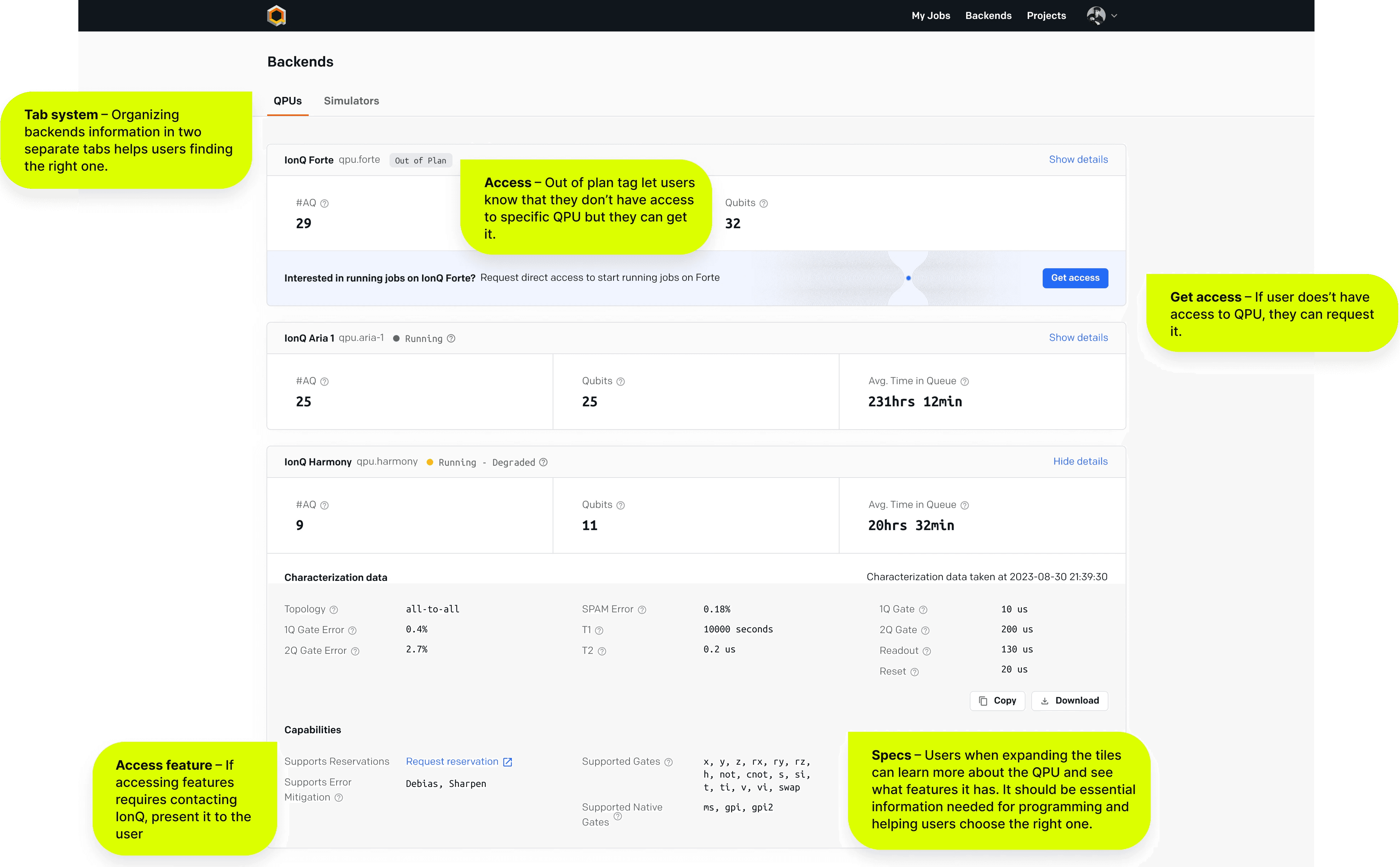Click the 'qpu.harmony' identifier text
The height and width of the screenshot is (867, 1400).
tap(387, 462)
